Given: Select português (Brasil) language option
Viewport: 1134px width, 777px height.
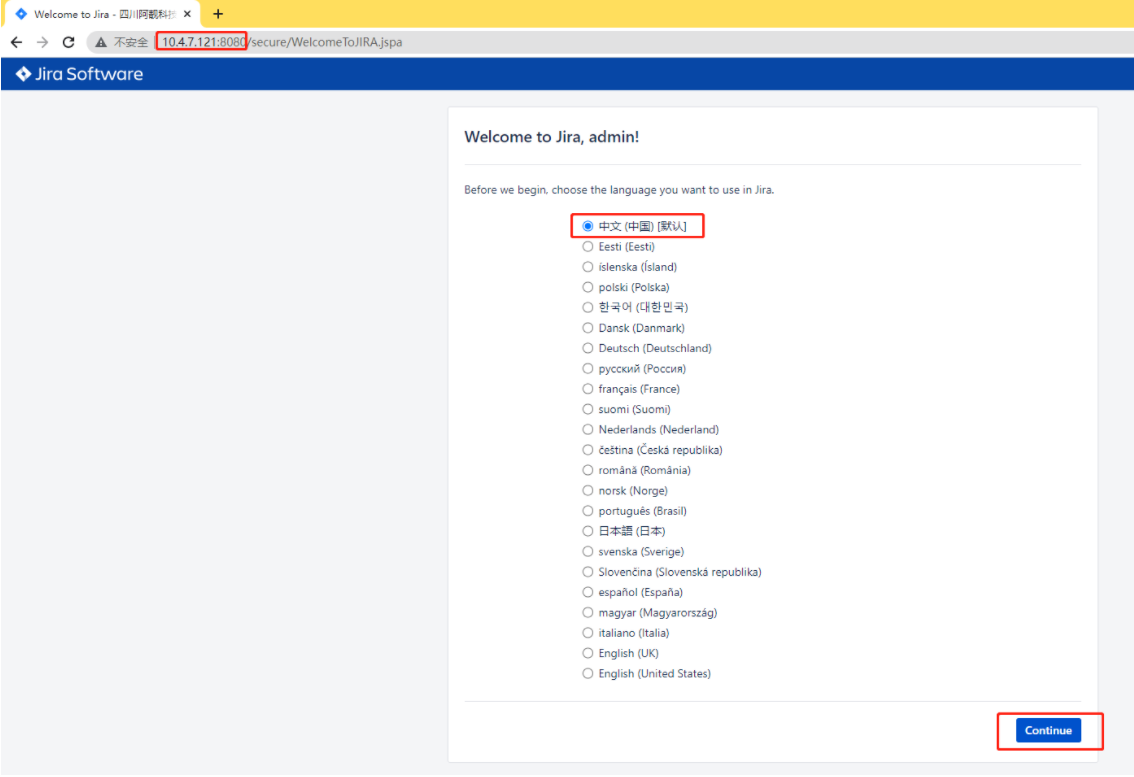Looking at the screenshot, I should [588, 511].
